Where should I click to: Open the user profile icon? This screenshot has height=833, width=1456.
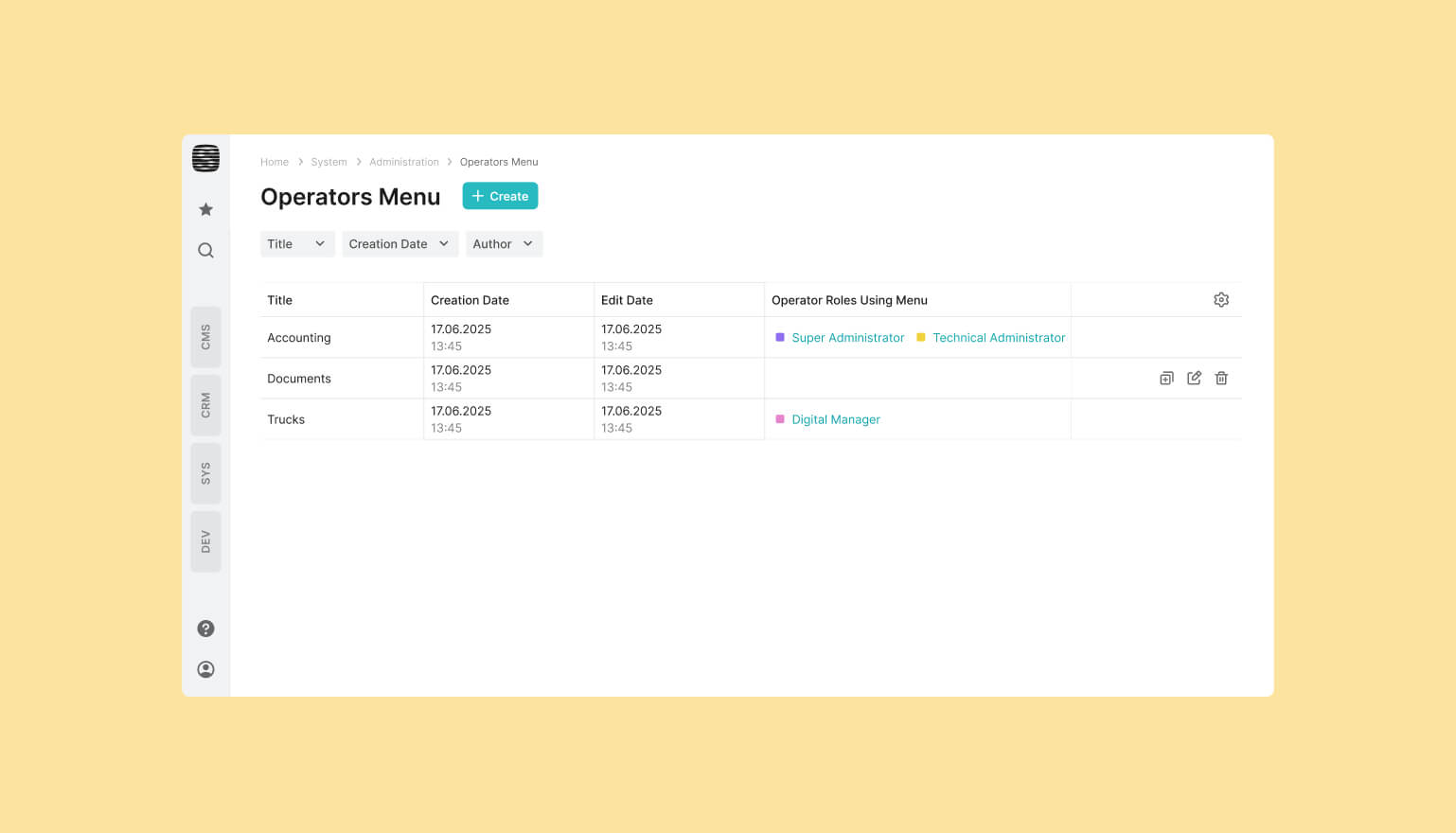(205, 669)
